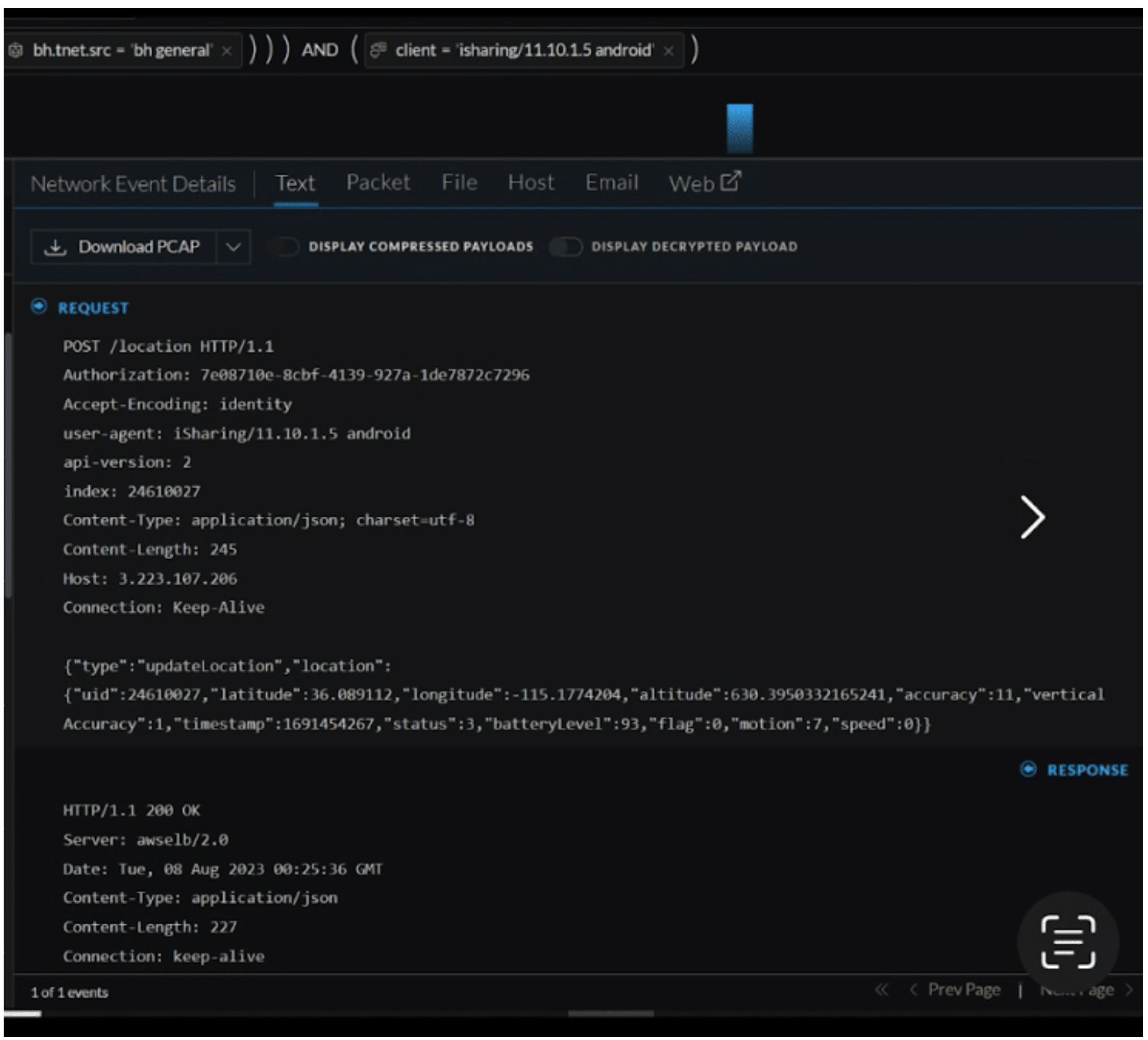
Task: Collapse the RESPONSE section icon
Action: [x=1028, y=769]
